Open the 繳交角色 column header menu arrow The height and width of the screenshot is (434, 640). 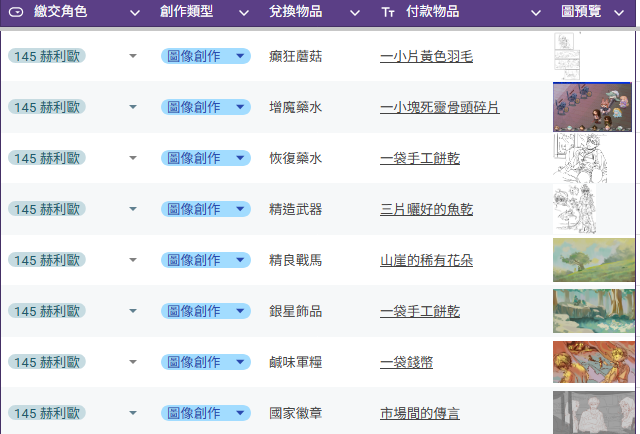tap(135, 13)
